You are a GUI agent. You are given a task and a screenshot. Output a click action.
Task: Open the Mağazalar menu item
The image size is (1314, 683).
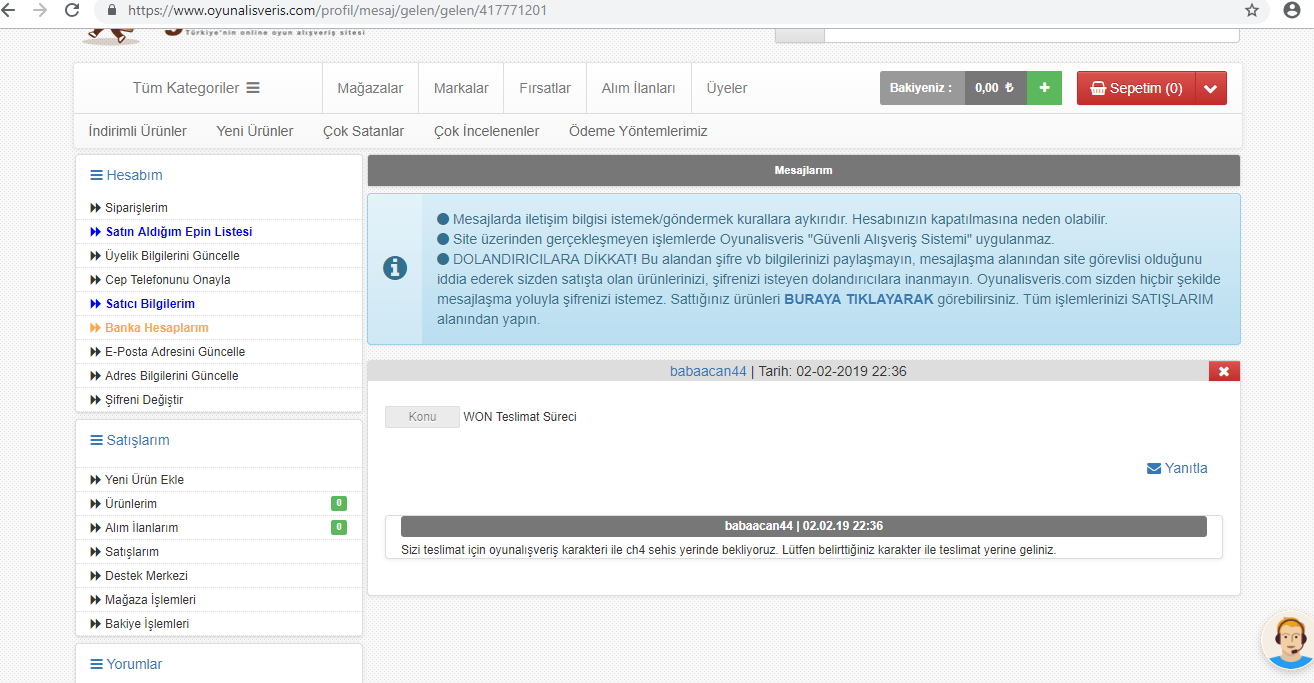pyautogui.click(x=370, y=88)
